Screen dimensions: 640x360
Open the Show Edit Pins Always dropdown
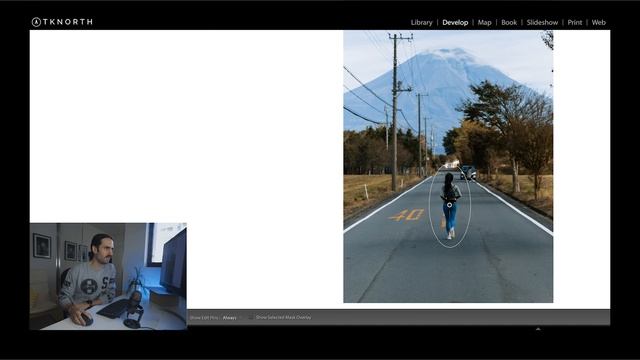232,318
